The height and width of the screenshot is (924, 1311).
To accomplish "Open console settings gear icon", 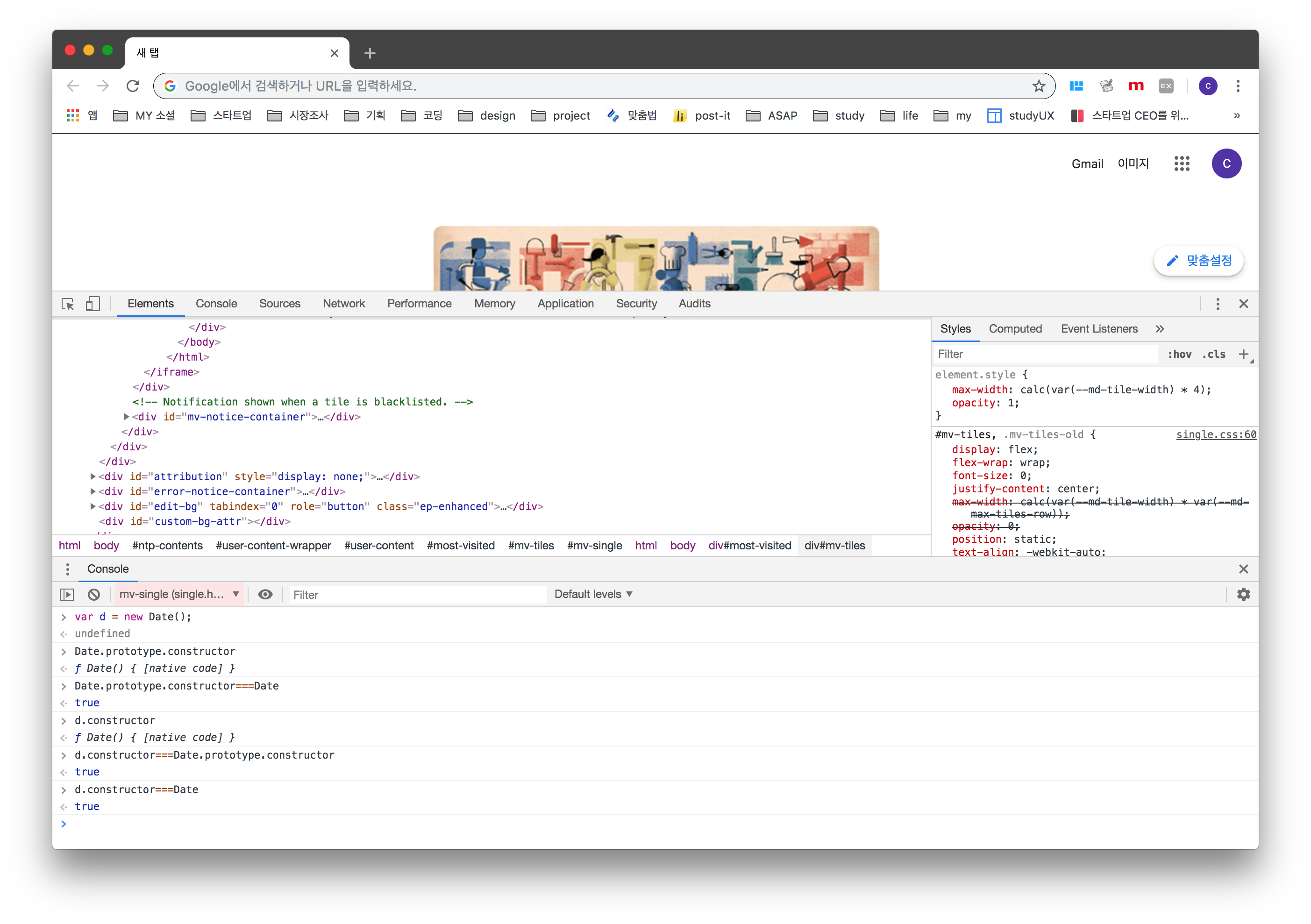I will coord(1243,595).
